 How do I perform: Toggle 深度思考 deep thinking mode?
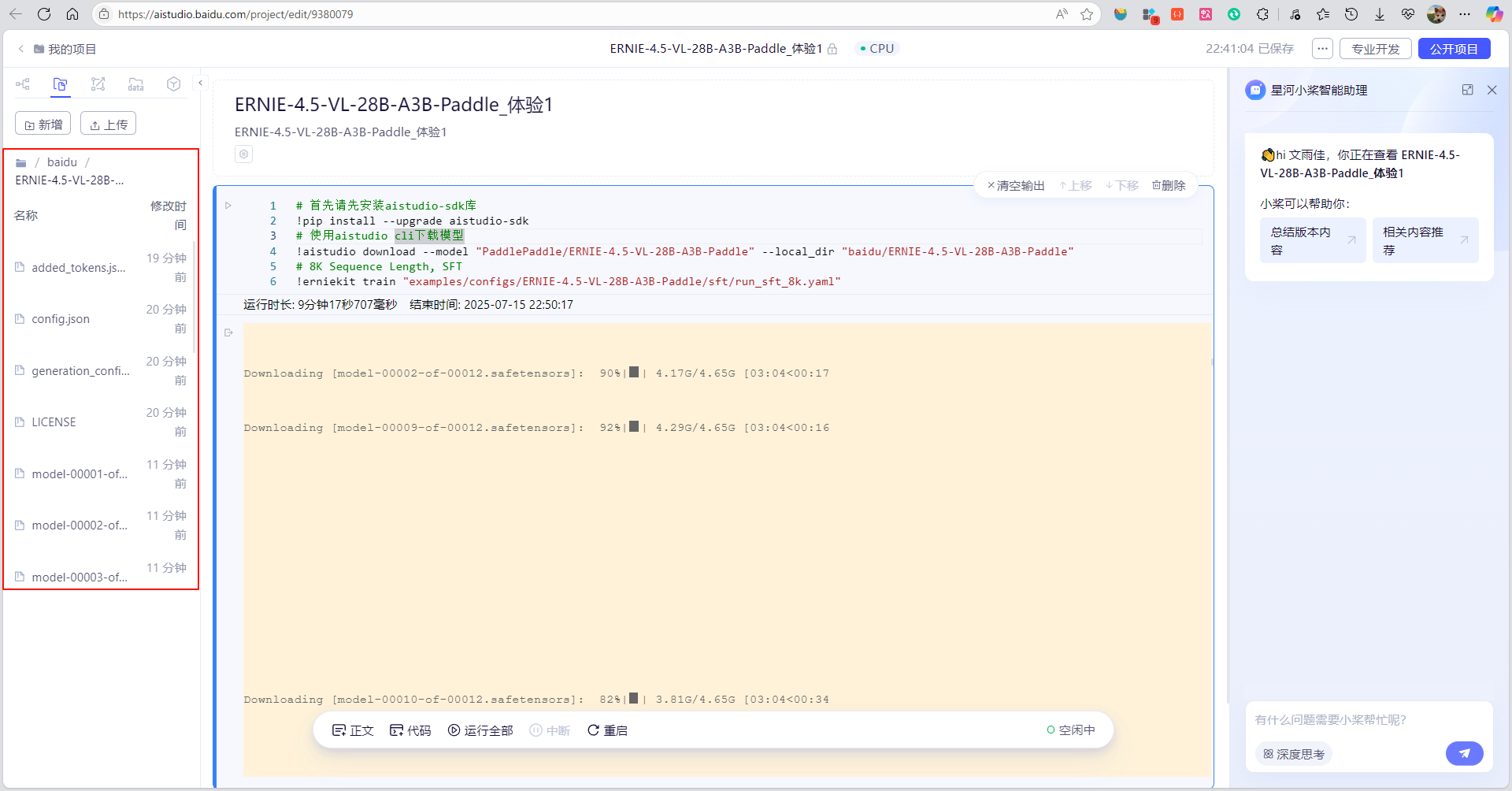tap(1294, 754)
